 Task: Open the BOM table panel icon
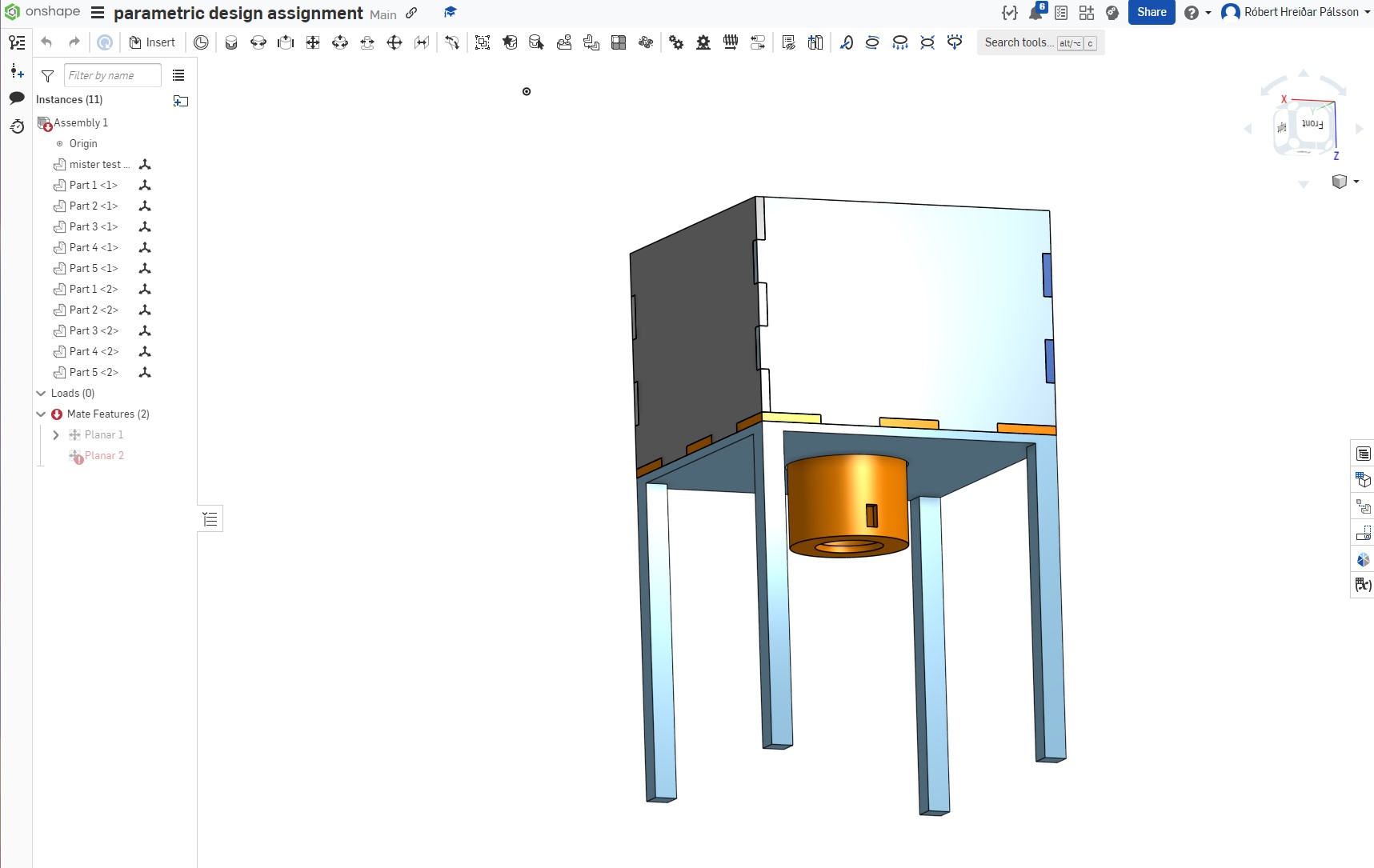(1363, 454)
